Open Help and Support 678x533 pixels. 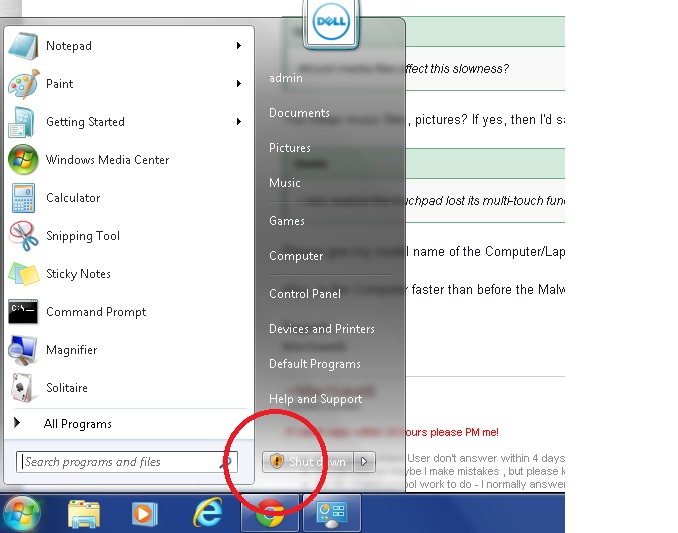click(316, 399)
